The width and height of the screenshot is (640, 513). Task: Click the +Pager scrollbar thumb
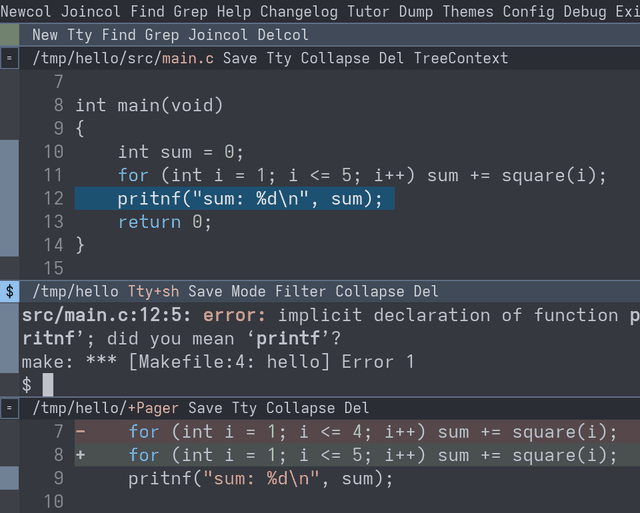pos(9,478)
